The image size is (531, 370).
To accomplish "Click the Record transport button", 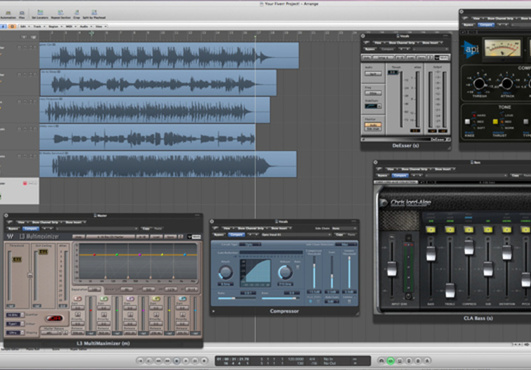I will click(x=204, y=361).
